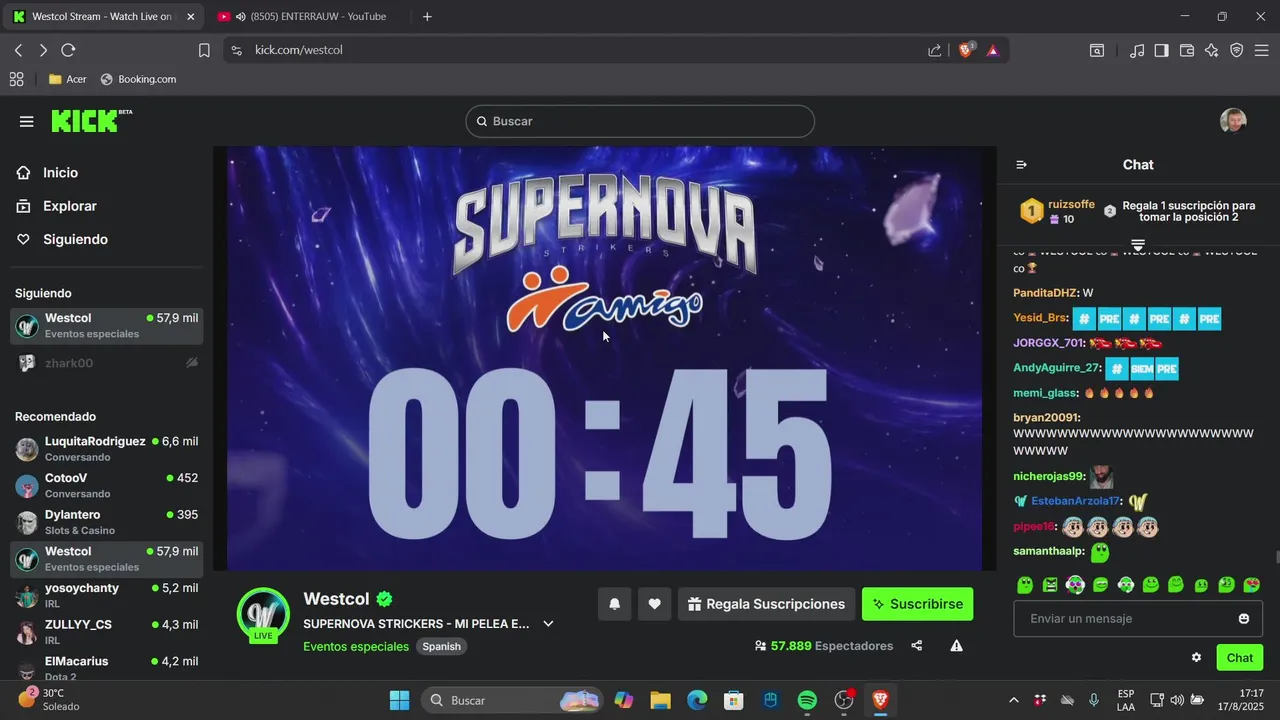Screen dimensions: 1280x720
Task: Insert the first green blob emote
Action: pos(1025,585)
